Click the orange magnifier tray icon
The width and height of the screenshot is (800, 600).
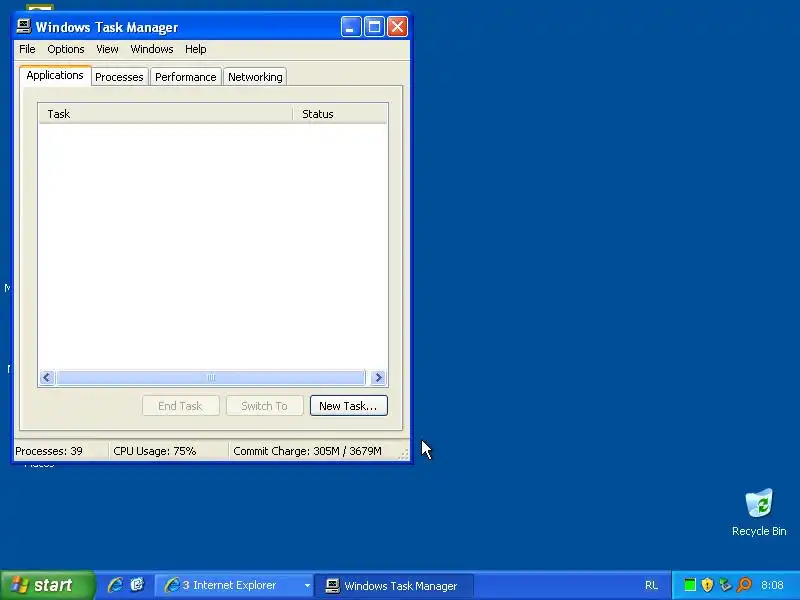click(x=744, y=585)
